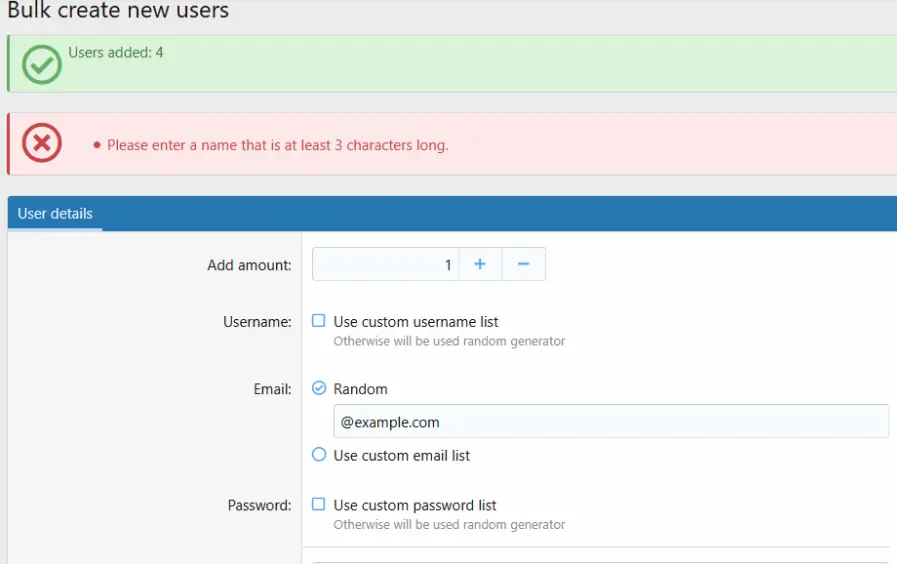Click the Username field label
The image size is (897, 564).
coord(257,322)
